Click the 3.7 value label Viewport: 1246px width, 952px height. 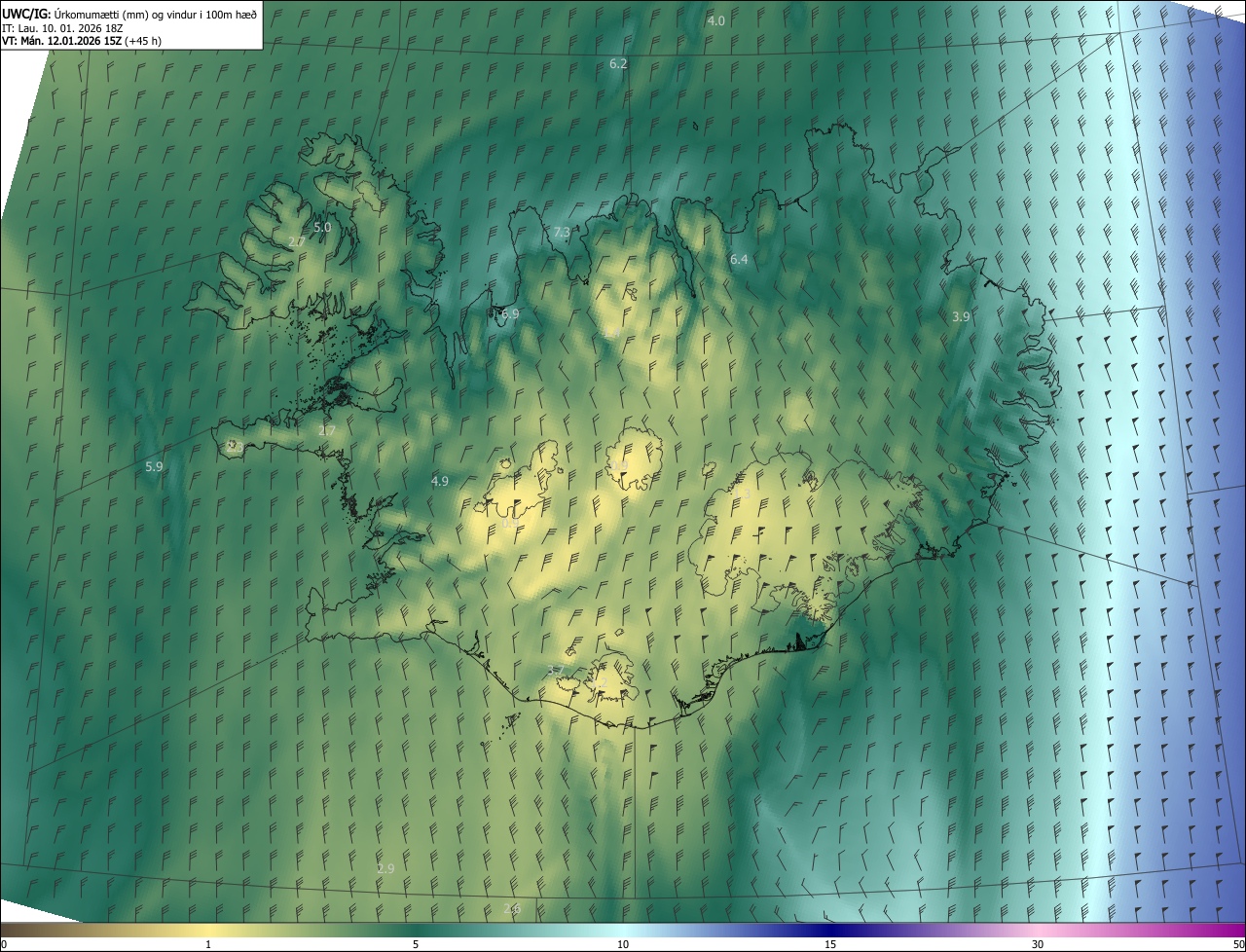(556, 670)
